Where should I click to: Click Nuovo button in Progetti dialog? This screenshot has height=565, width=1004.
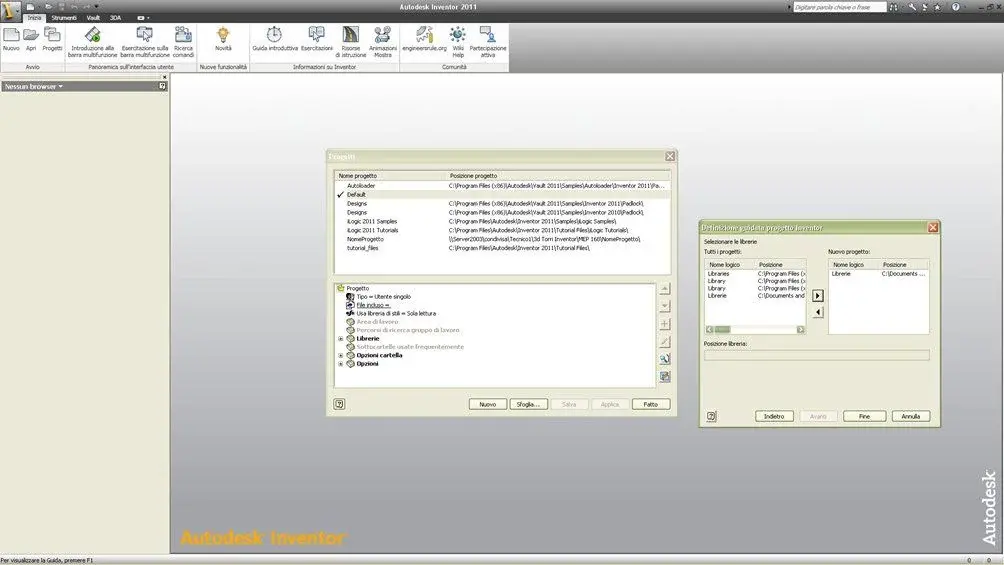488,404
